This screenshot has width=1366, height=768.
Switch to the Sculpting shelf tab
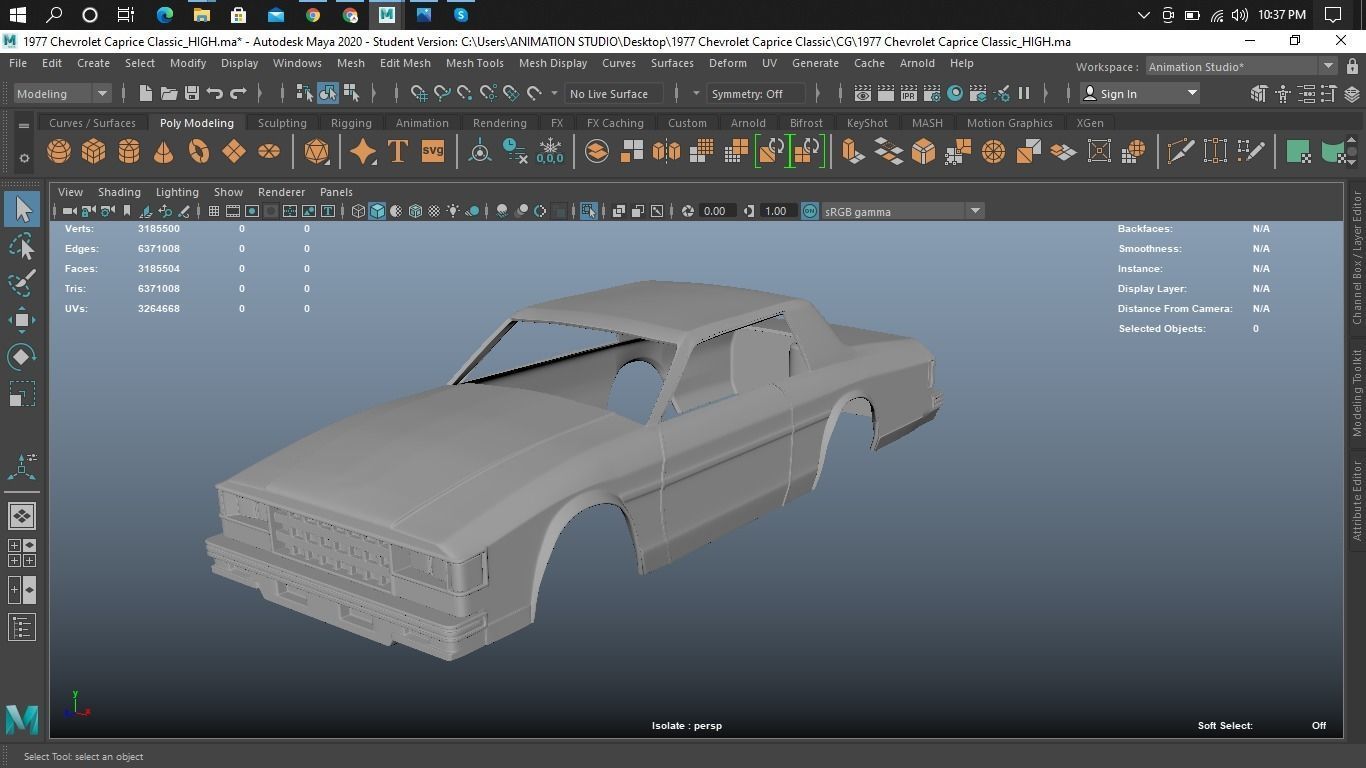[x=282, y=123]
